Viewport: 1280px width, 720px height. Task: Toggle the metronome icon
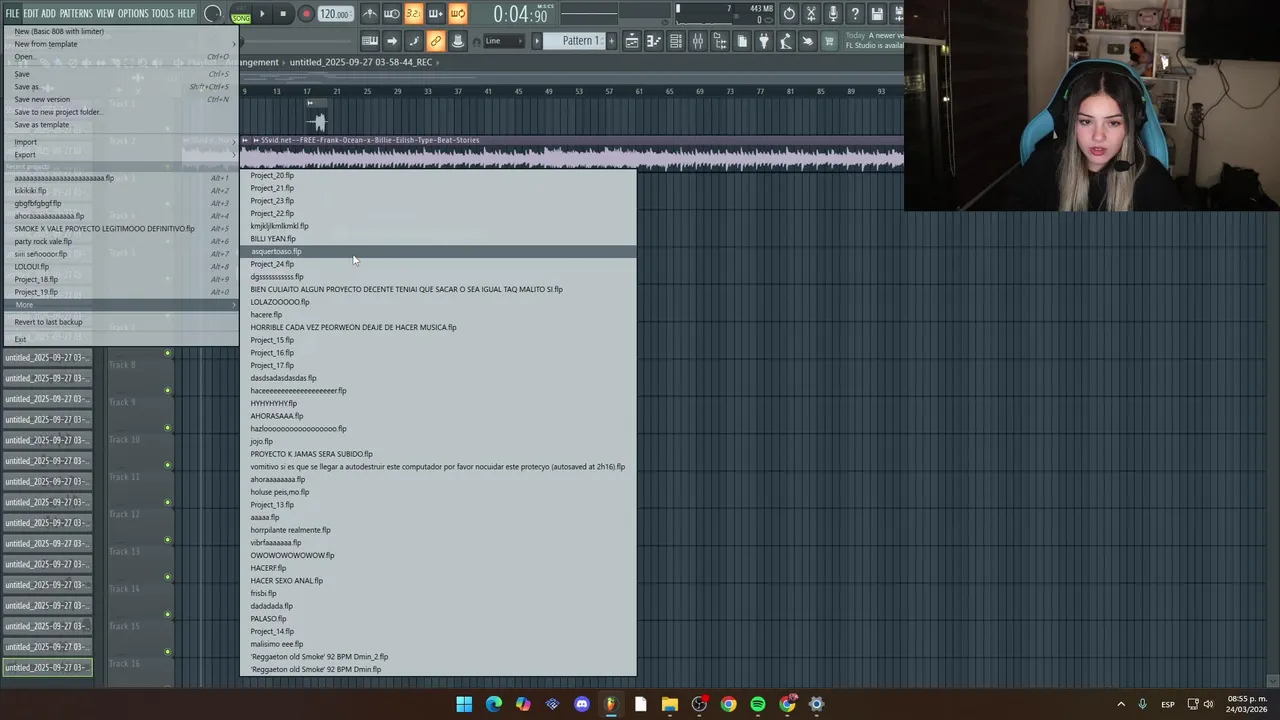click(370, 14)
